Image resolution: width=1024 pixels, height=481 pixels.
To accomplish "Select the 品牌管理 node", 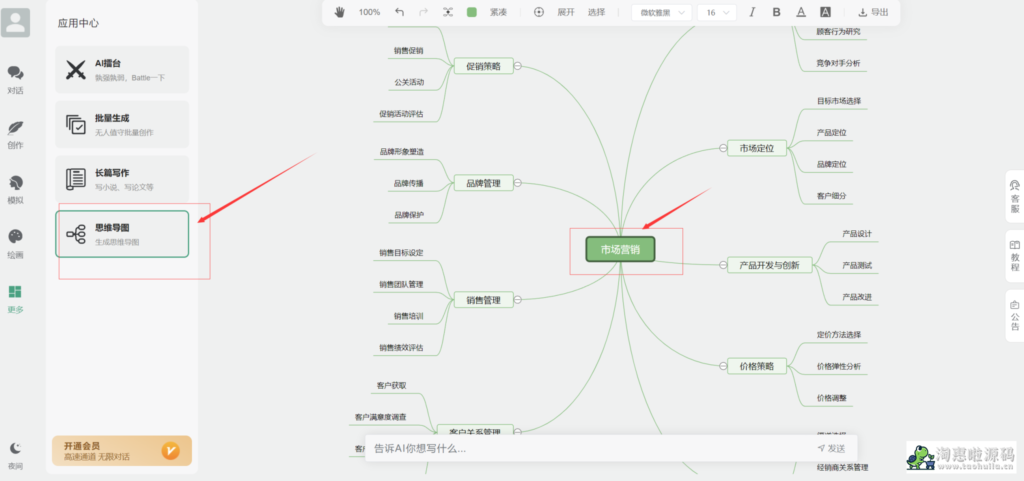I will point(483,183).
